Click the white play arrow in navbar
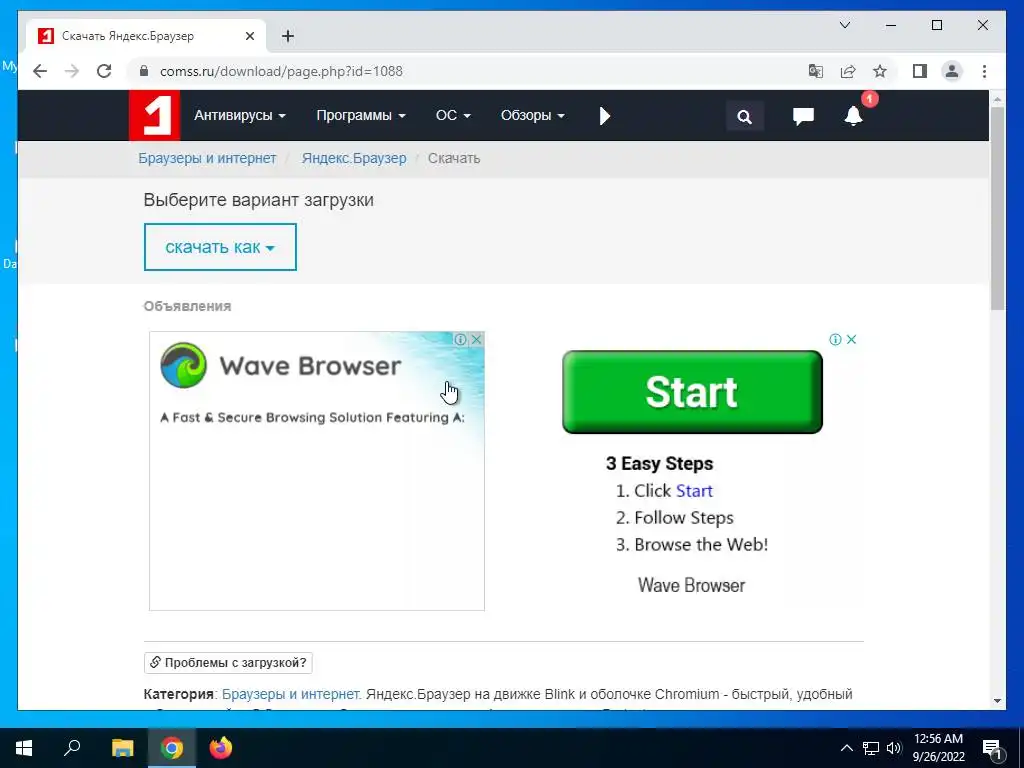 click(x=605, y=116)
